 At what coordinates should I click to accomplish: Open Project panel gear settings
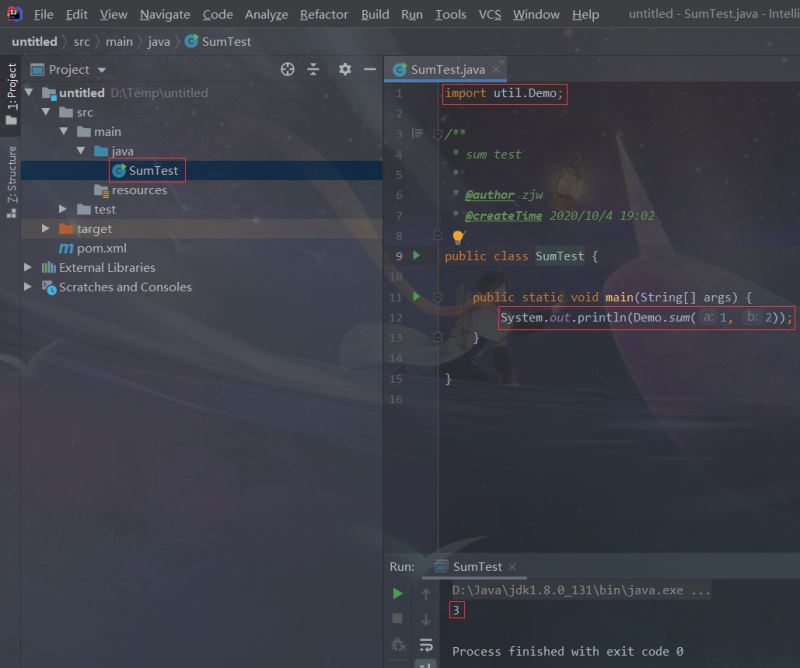(345, 69)
